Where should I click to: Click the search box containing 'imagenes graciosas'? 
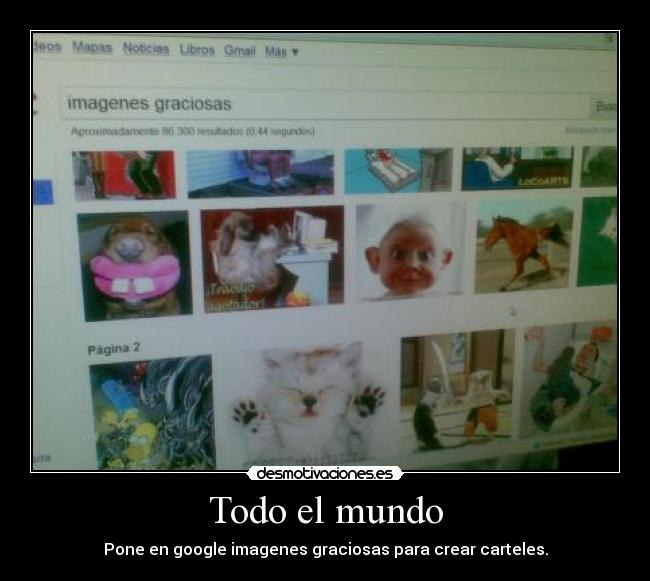click(x=325, y=104)
